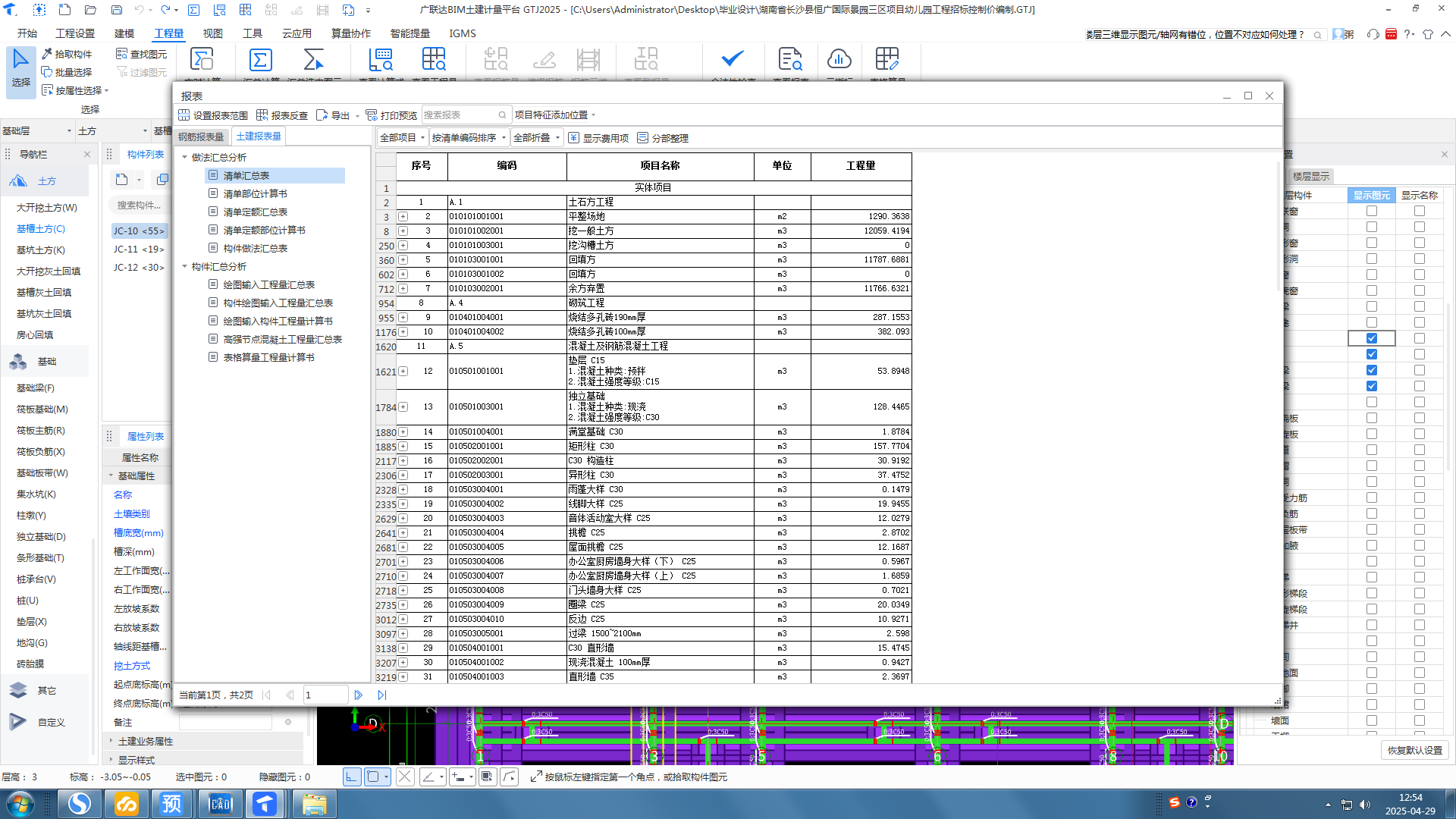1456x819 pixels.
Task: Click the 批量选择 tool
Action: (67, 72)
